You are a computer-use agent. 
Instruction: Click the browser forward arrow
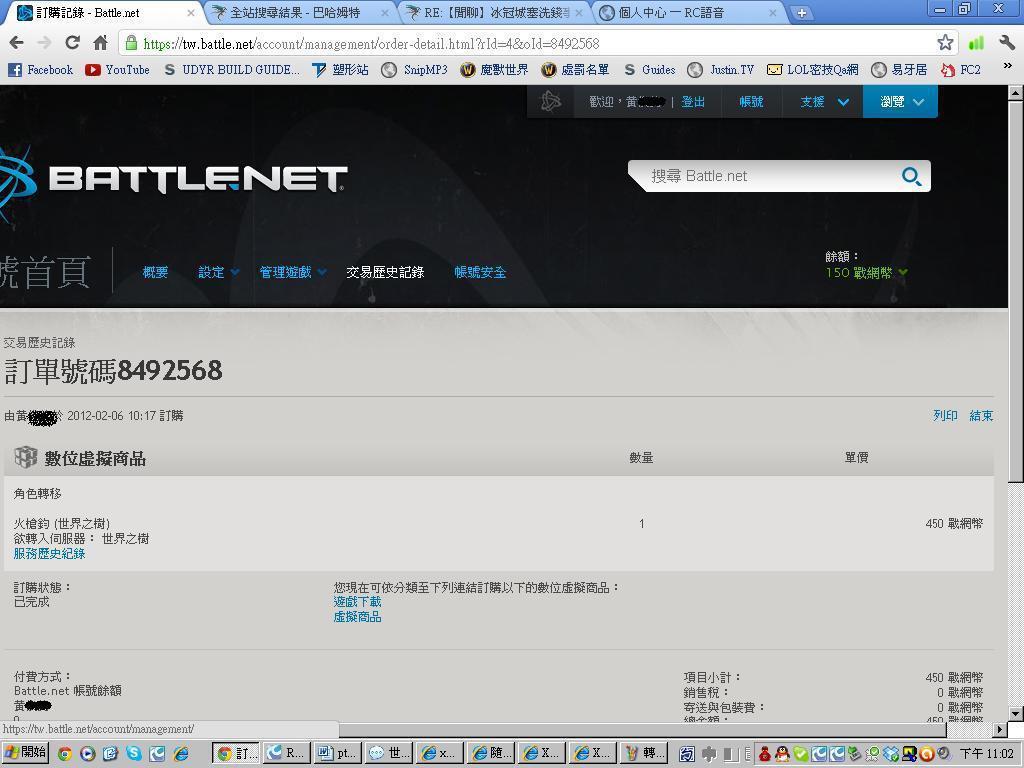tap(44, 43)
